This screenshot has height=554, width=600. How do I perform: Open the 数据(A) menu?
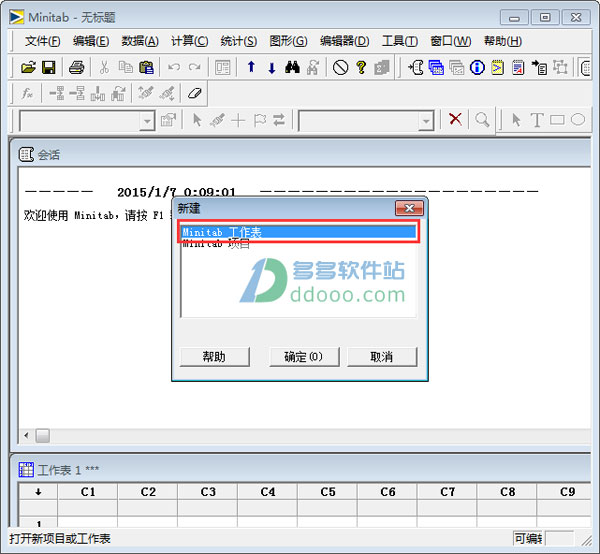click(x=140, y=41)
